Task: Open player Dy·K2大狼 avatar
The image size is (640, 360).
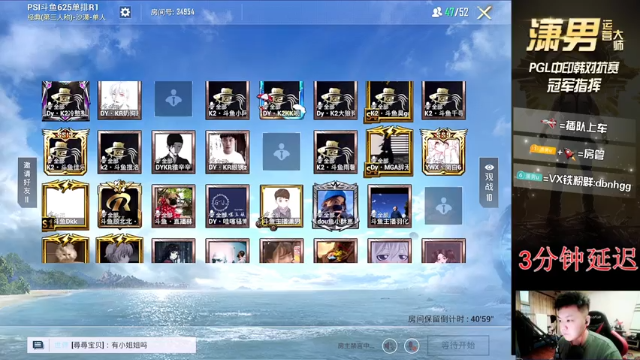Action: click(x=336, y=100)
